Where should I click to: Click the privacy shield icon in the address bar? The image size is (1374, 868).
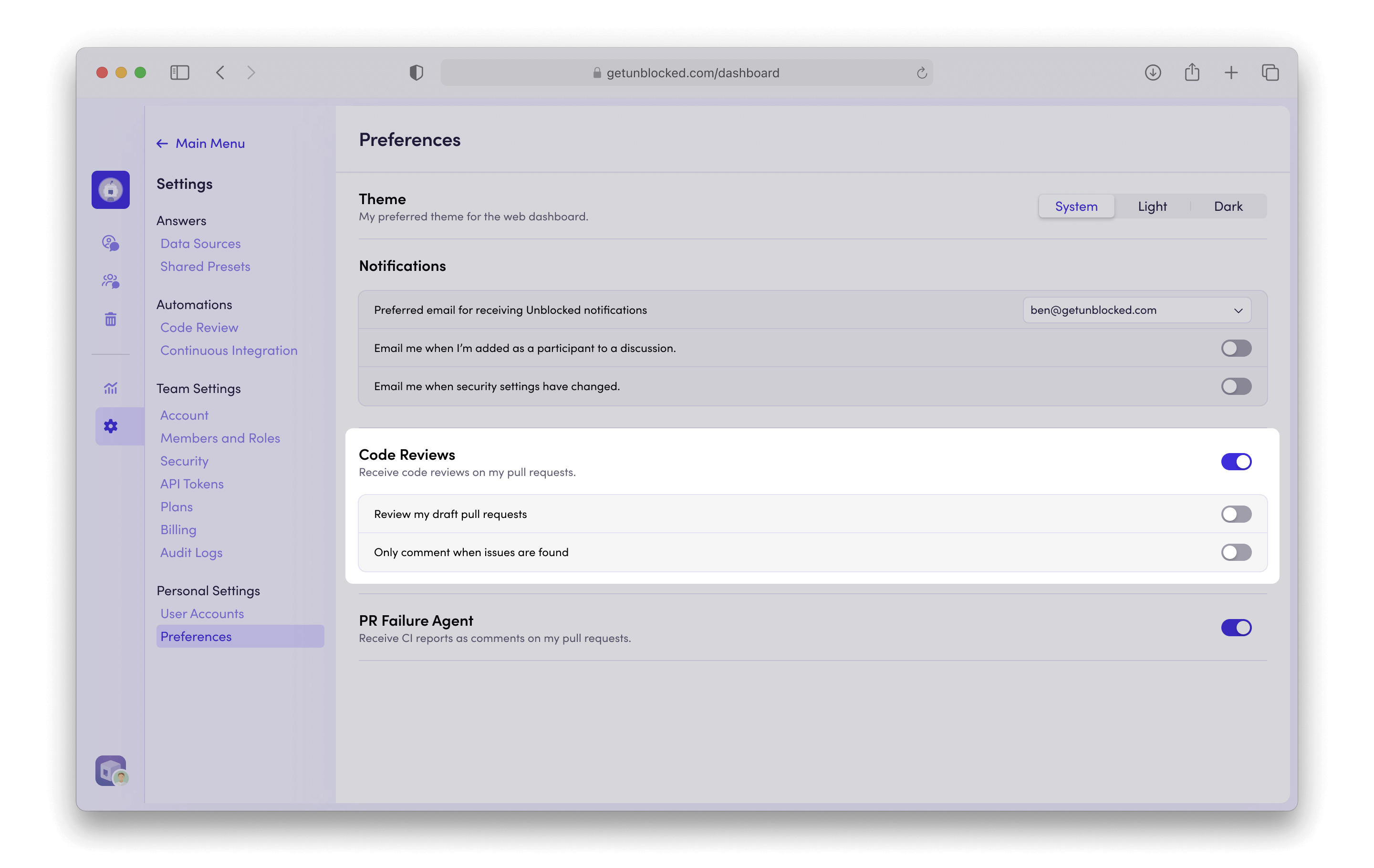coord(416,72)
